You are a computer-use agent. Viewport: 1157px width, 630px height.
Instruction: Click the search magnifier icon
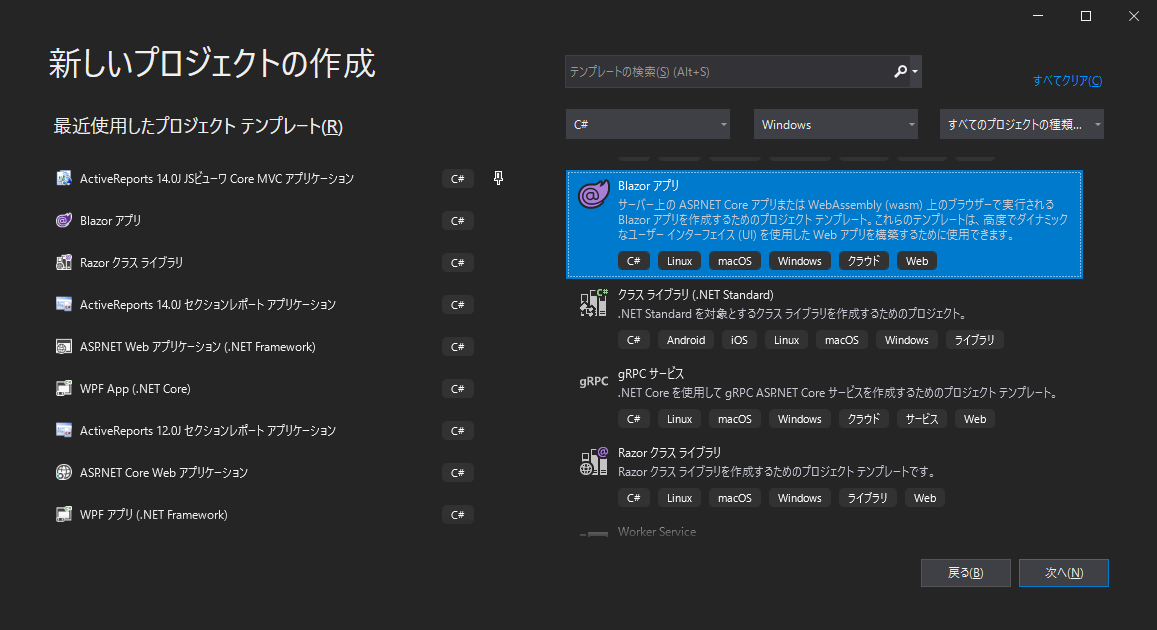(x=900, y=72)
